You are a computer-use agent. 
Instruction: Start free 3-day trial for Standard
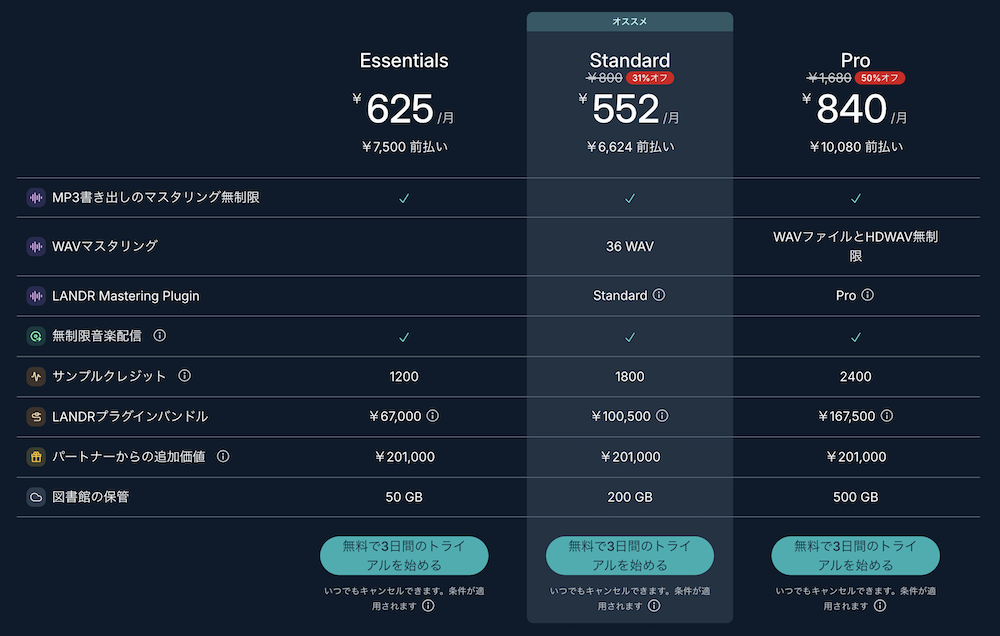tap(630, 555)
